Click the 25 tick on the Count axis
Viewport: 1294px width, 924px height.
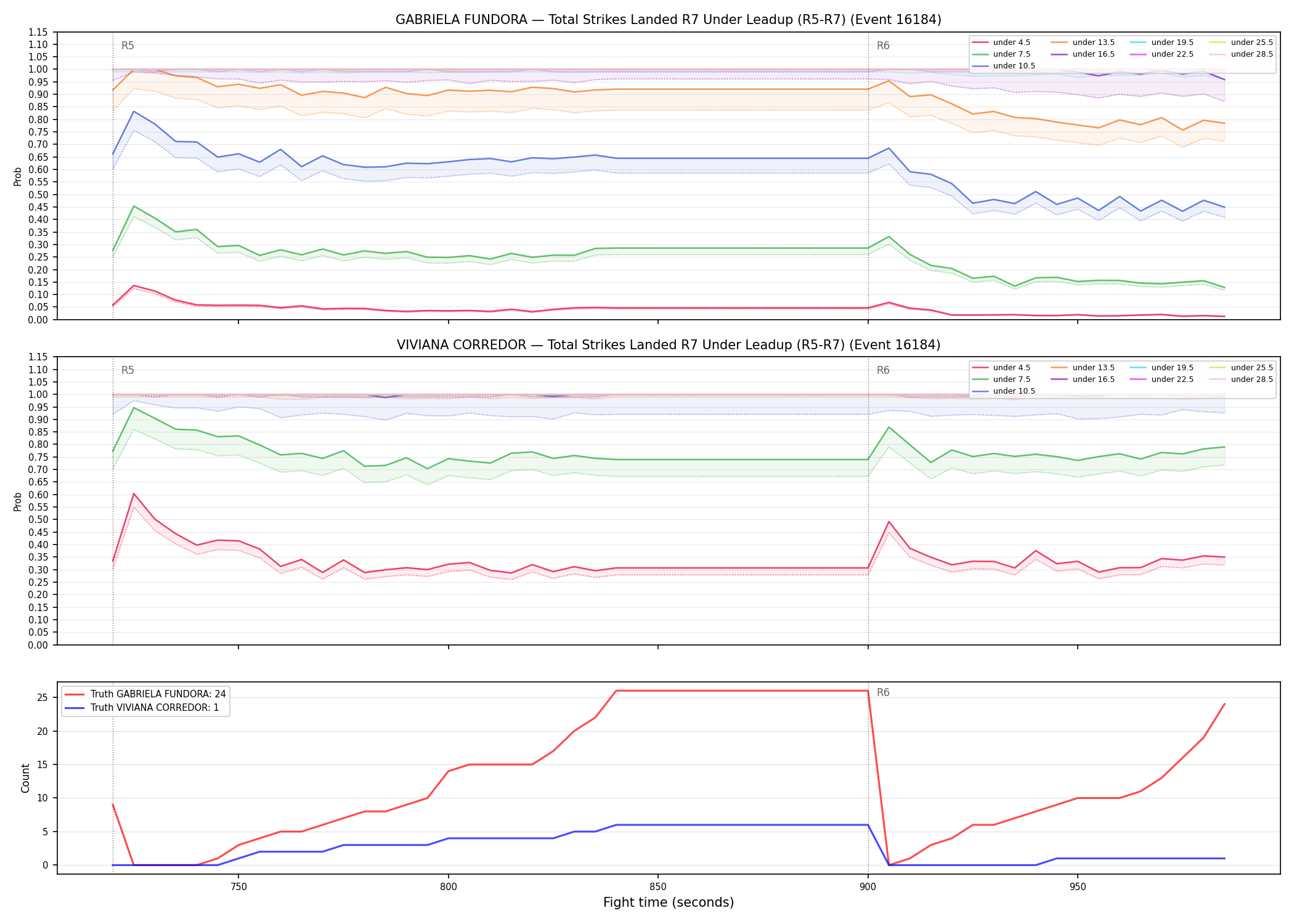pyautogui.click(x=42, y=698)
